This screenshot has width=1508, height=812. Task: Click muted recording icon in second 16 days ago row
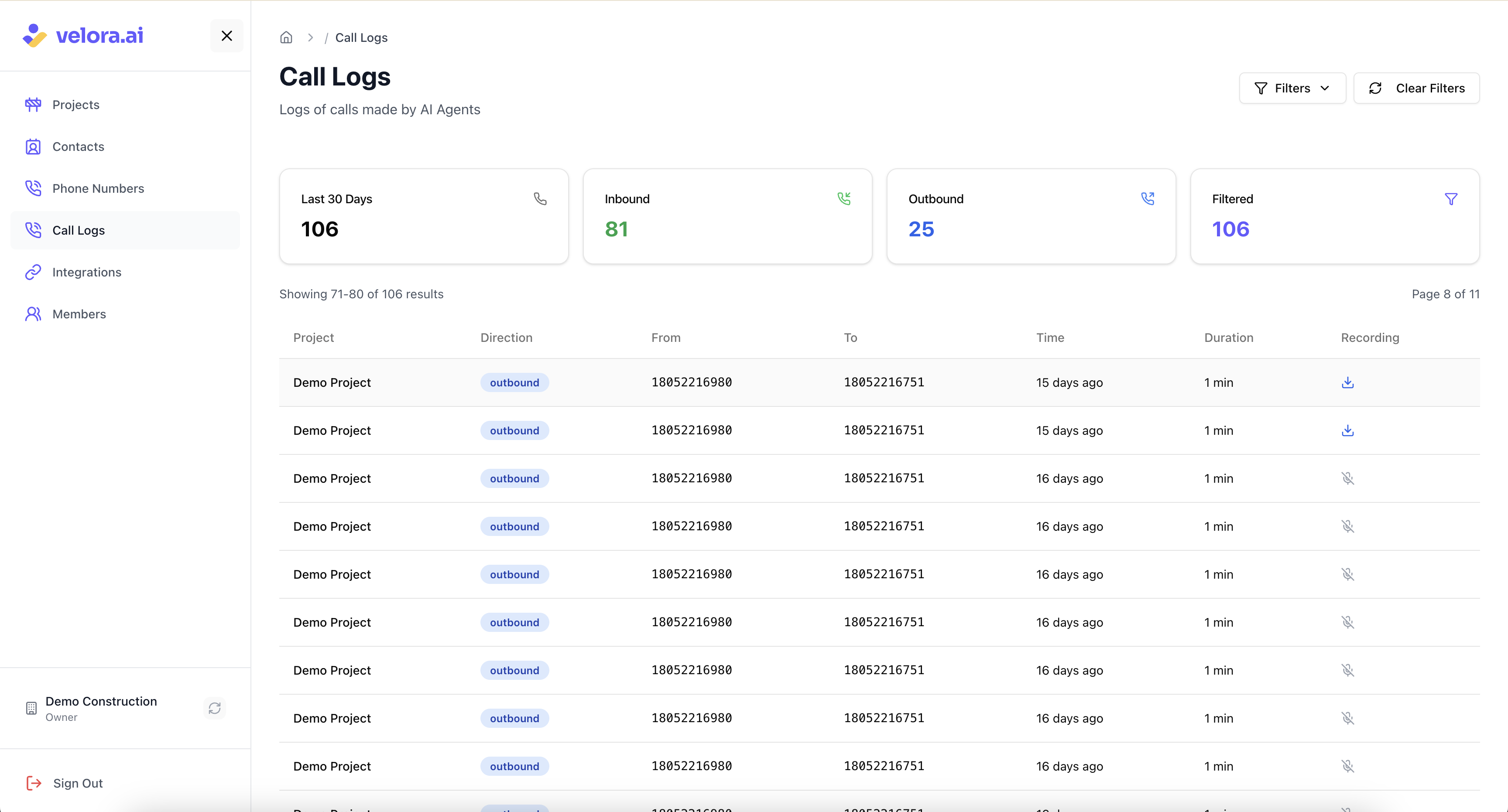click(1347, 526)
